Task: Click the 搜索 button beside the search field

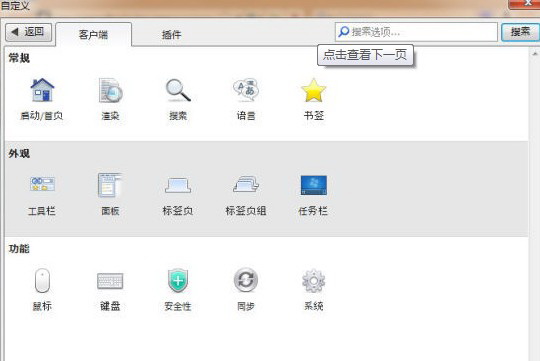Action: (x=520, y=32)
